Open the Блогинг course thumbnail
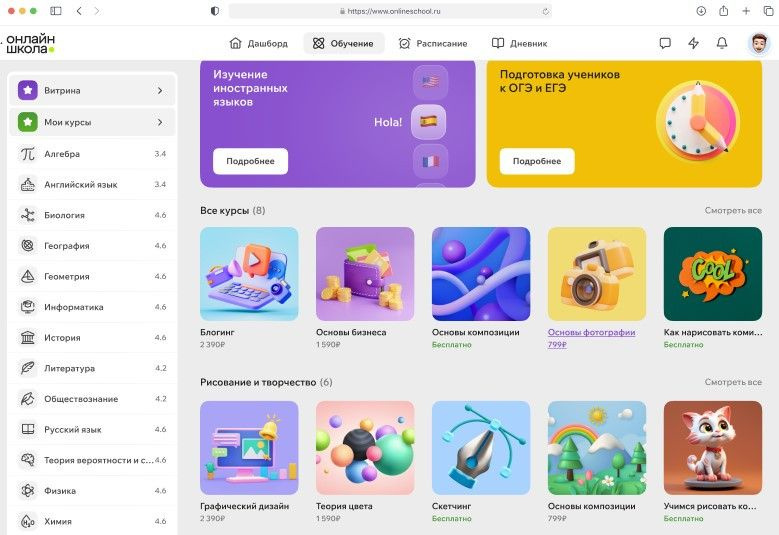Image resolution: width=779 pixels, height=535 pixels. click(249, 273)
